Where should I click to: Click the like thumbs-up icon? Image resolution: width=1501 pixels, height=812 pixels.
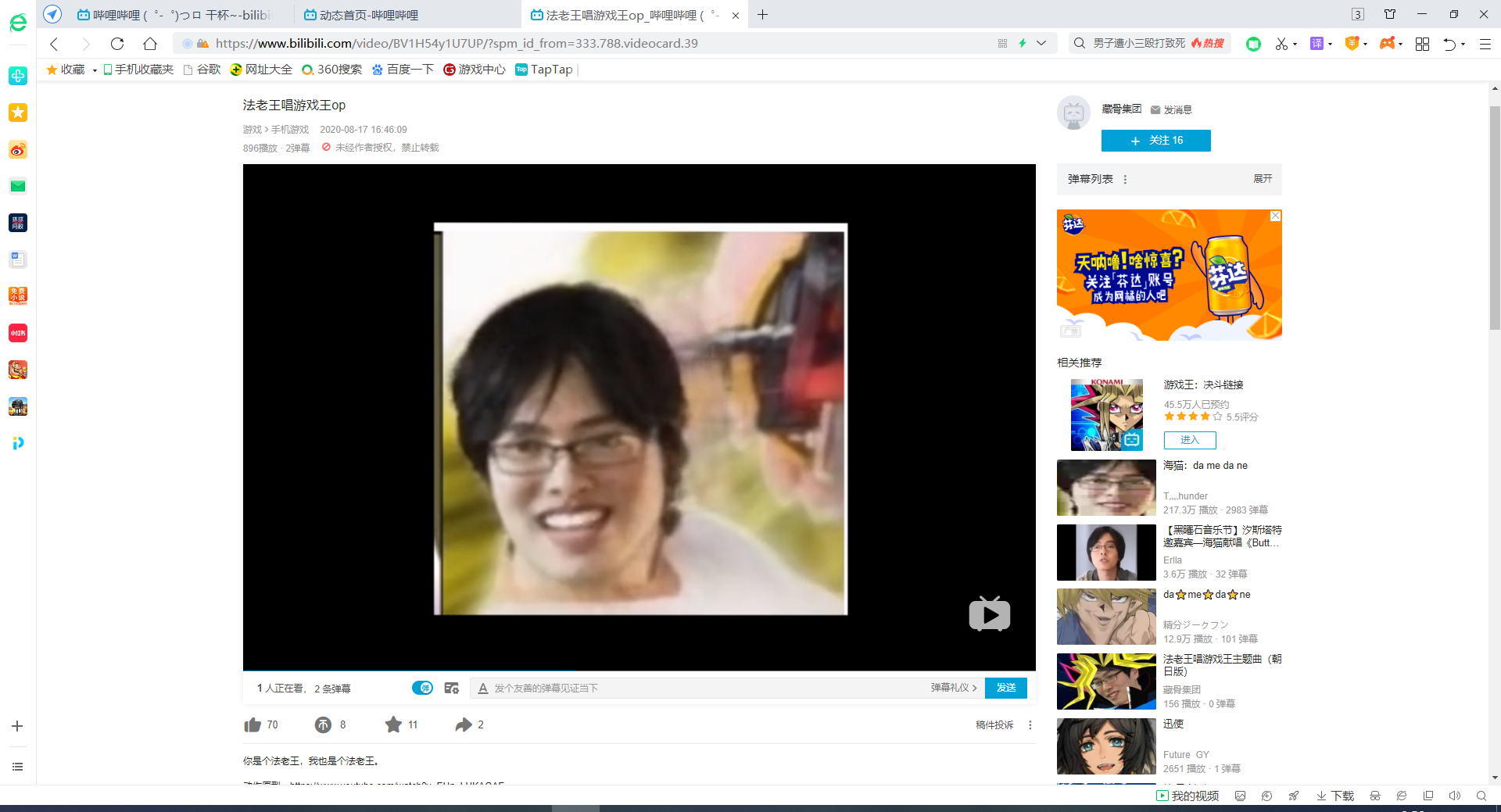coord(252,725)
